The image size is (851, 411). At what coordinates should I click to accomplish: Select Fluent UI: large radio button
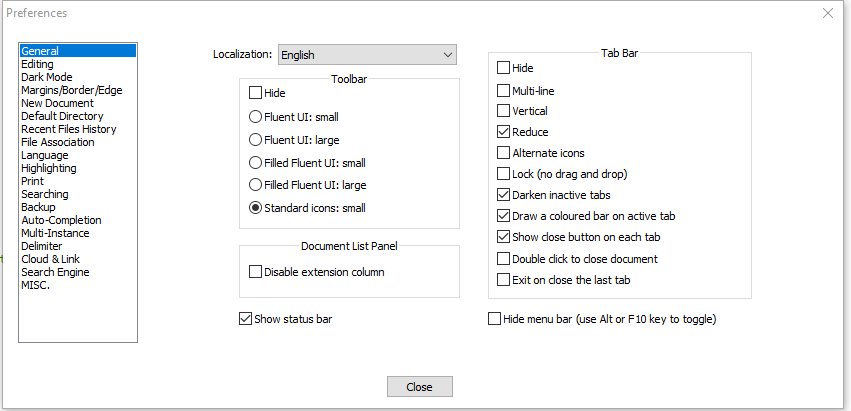tap(256, 139)
